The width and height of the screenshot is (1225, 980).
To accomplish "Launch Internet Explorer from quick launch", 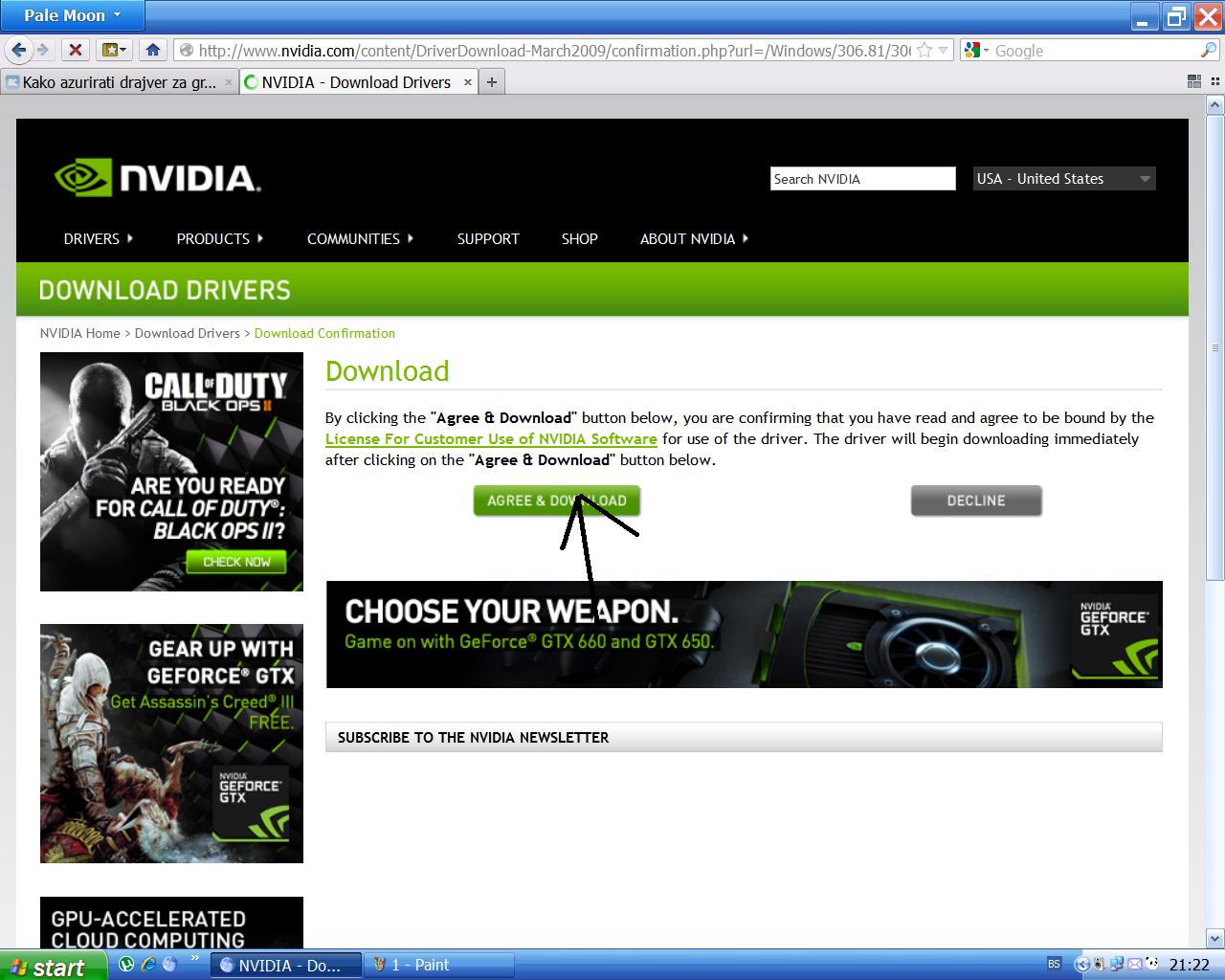I will click(147, 965).
